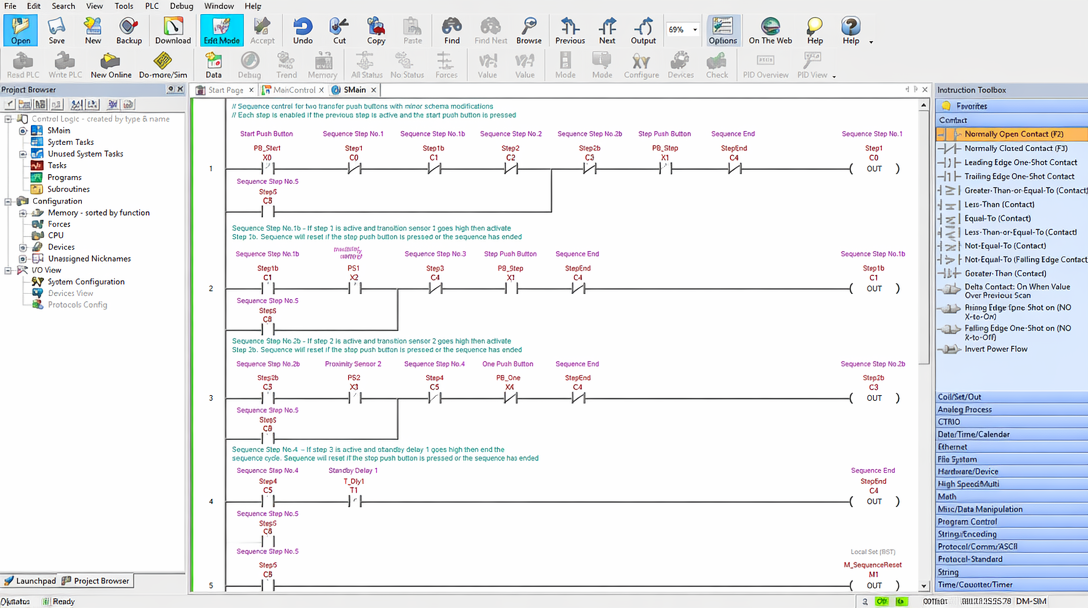
Task: Click the Help lightbulb icon
Action: pyautogui.click(x=815, y=31)
